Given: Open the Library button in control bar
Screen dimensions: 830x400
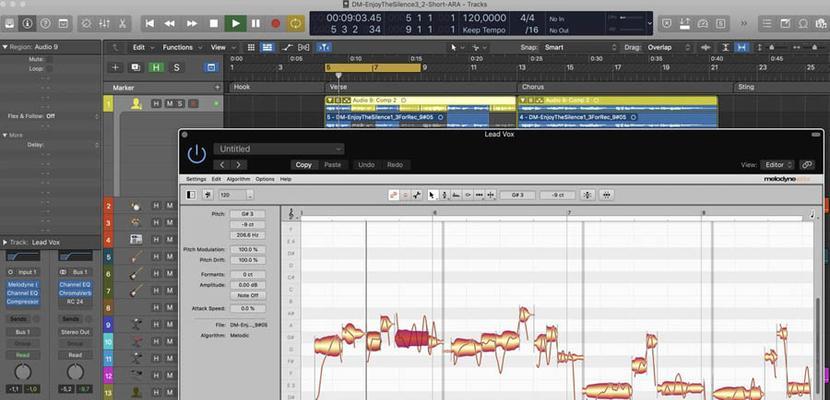Looking at the screenshot, I should 10,23.
